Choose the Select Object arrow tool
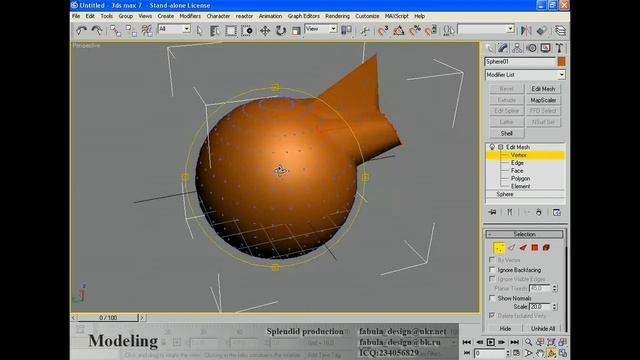This screenshot has width=640, height=360. coord(200,31)
